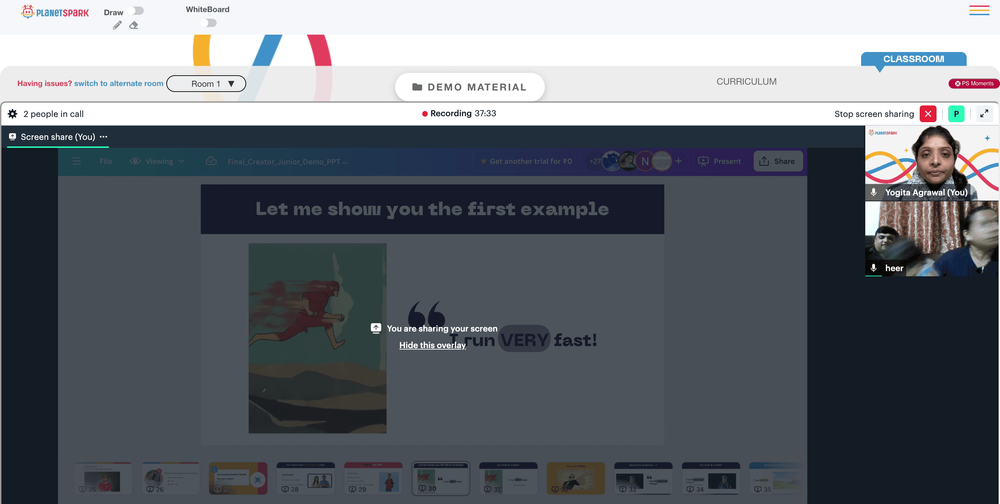This screenshot has width=1000, height=504.
Task: Select slide thumbnail 34
Action: point(711,478)
